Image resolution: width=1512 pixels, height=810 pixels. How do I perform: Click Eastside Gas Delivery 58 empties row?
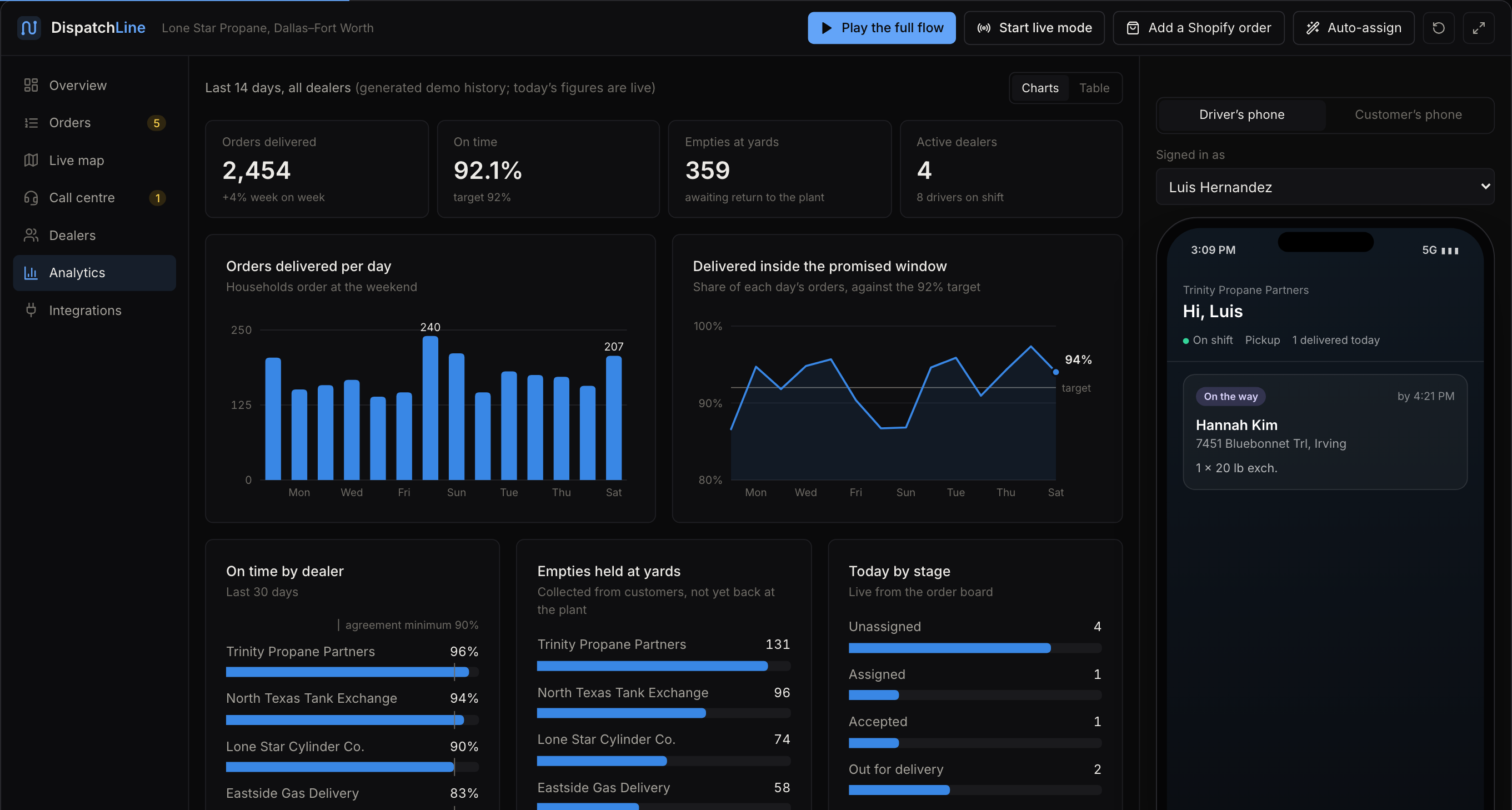[663, 795]
